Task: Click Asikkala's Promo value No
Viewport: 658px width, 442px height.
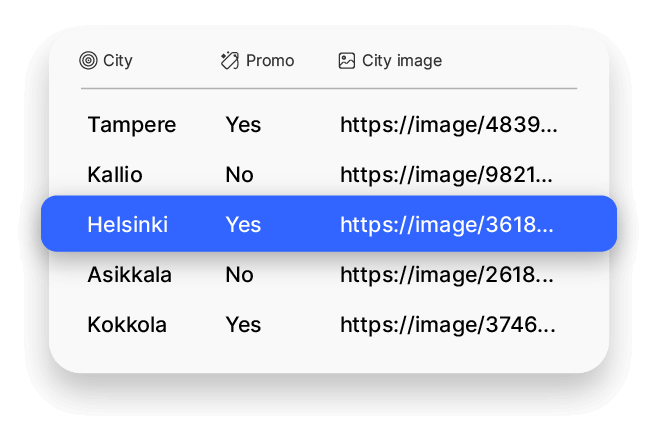Action: pyautogui.click(x=239, y=275)
